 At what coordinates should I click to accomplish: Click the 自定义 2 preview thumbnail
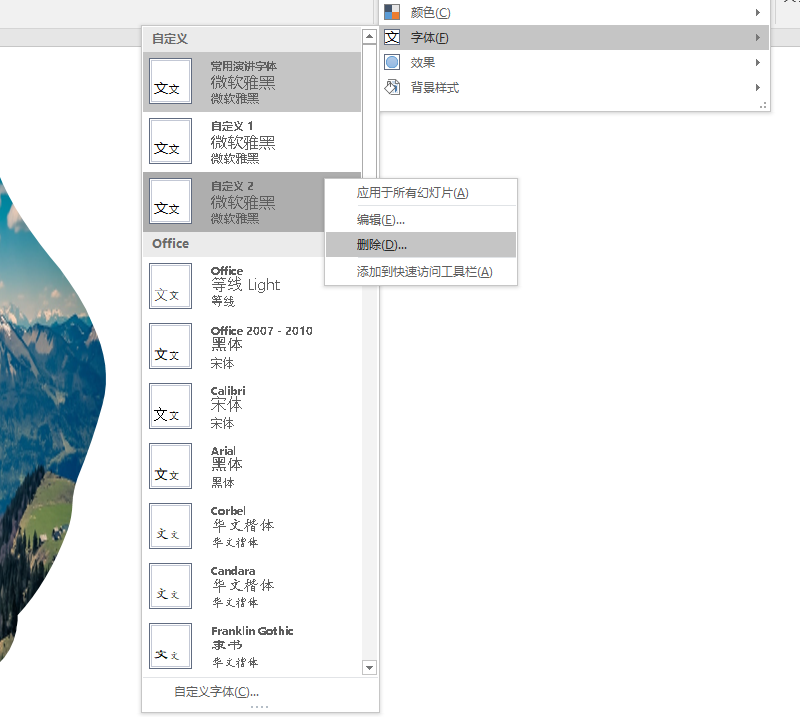[x=170, y=201]
